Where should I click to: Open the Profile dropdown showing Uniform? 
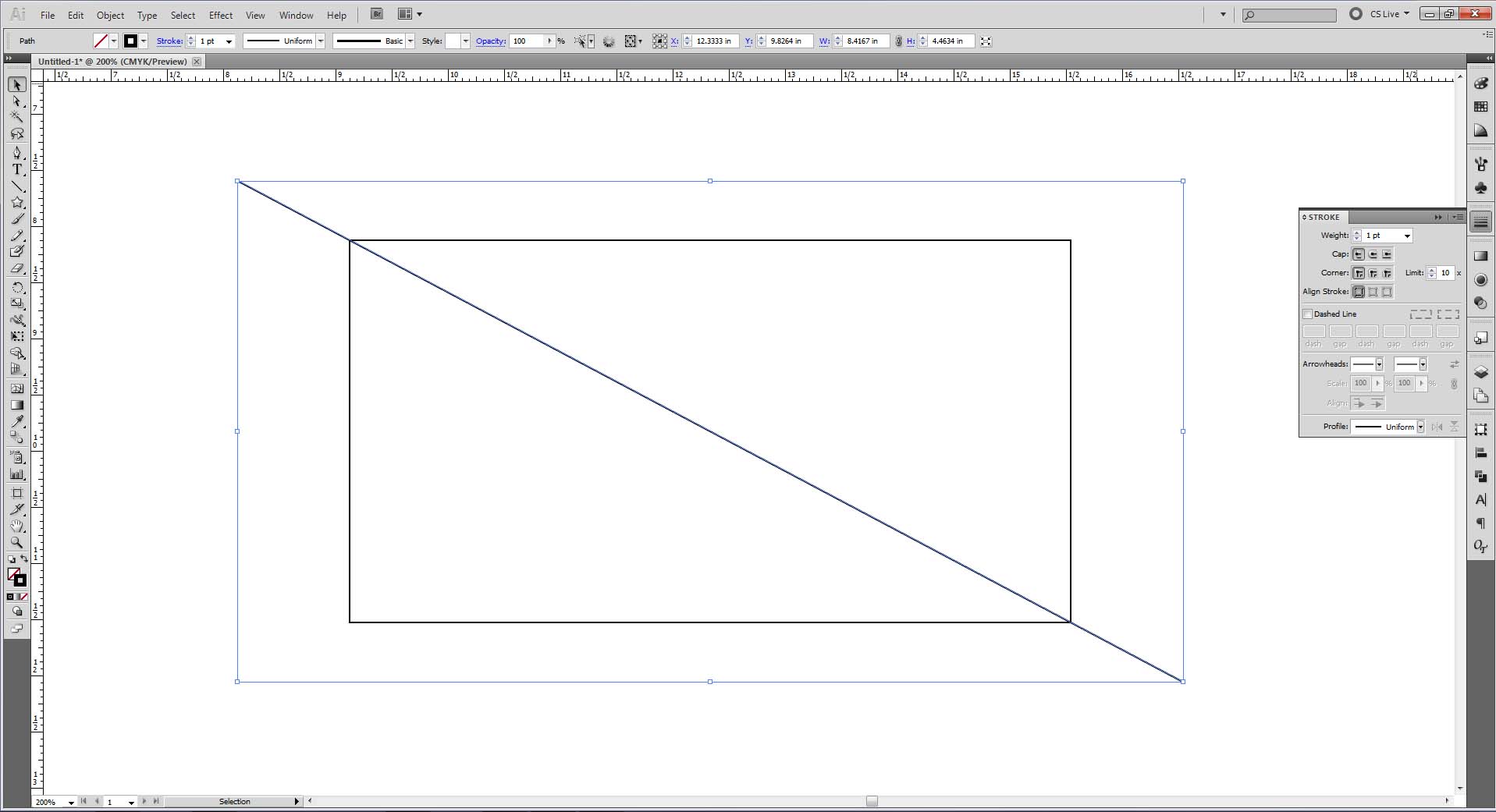tap(1422, 427)
